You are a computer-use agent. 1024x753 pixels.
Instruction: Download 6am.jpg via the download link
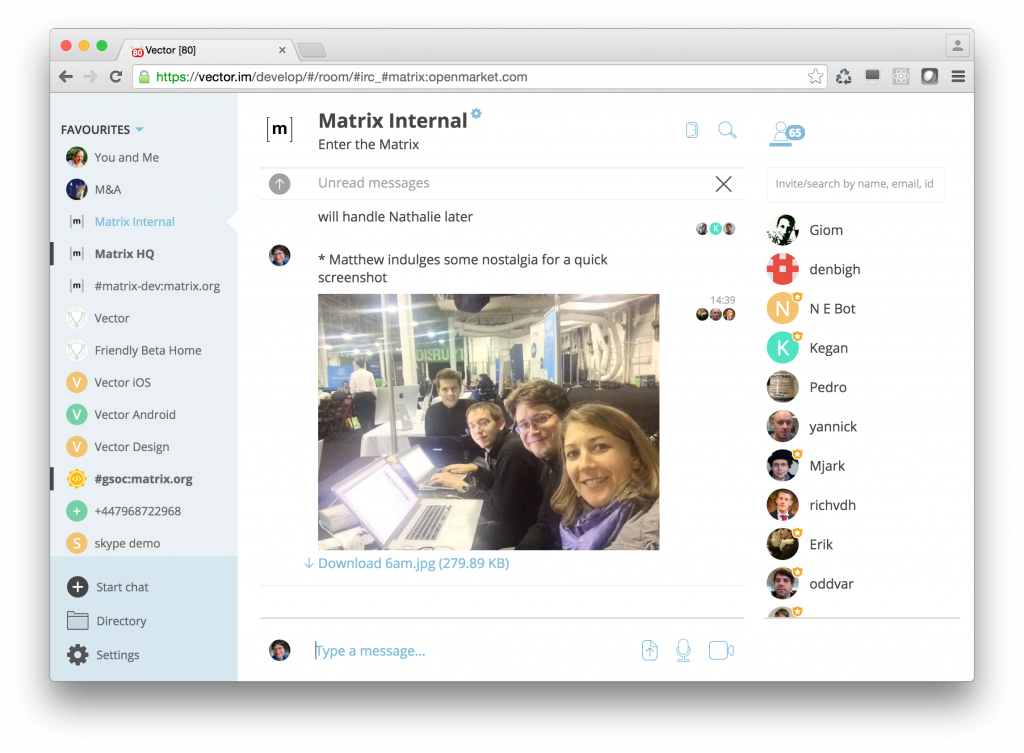pyautogui.click(x=408, y=563)
